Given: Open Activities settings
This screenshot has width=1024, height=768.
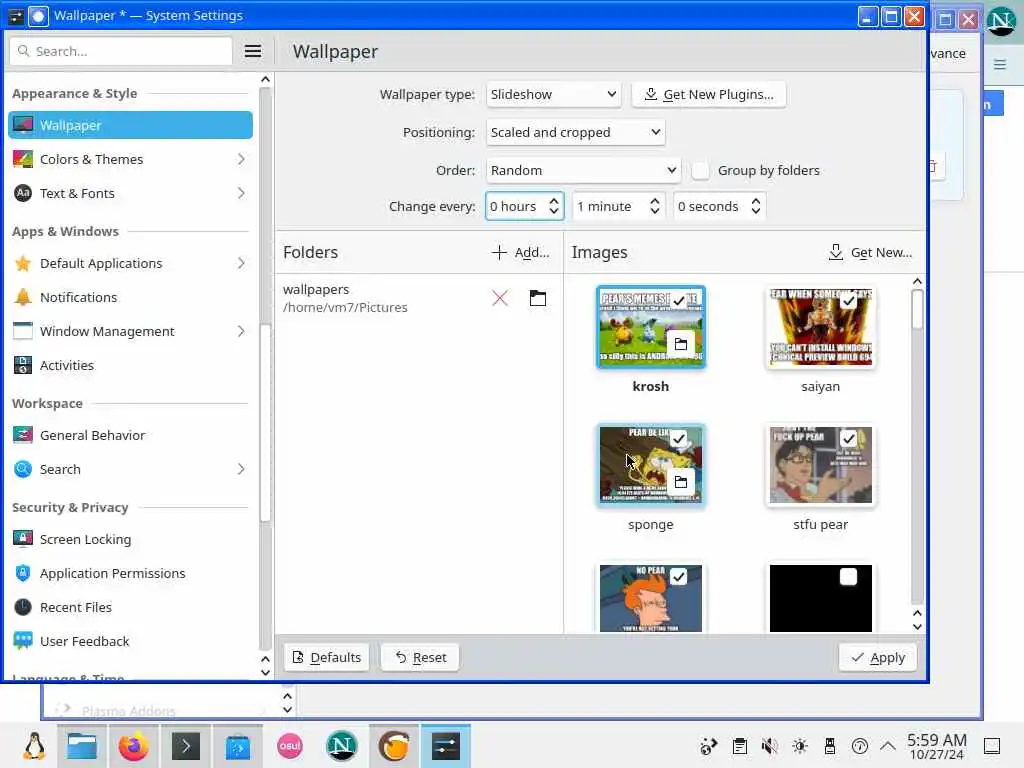Looking at the screenshot, I should [131, 365].
